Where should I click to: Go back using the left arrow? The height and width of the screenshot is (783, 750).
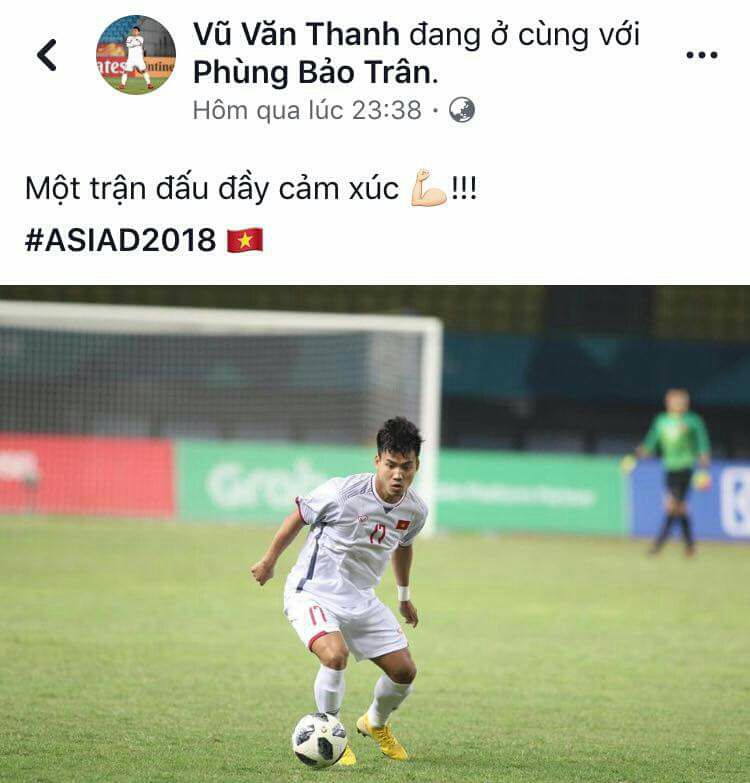pyautogui.click(x=47, y=54)
